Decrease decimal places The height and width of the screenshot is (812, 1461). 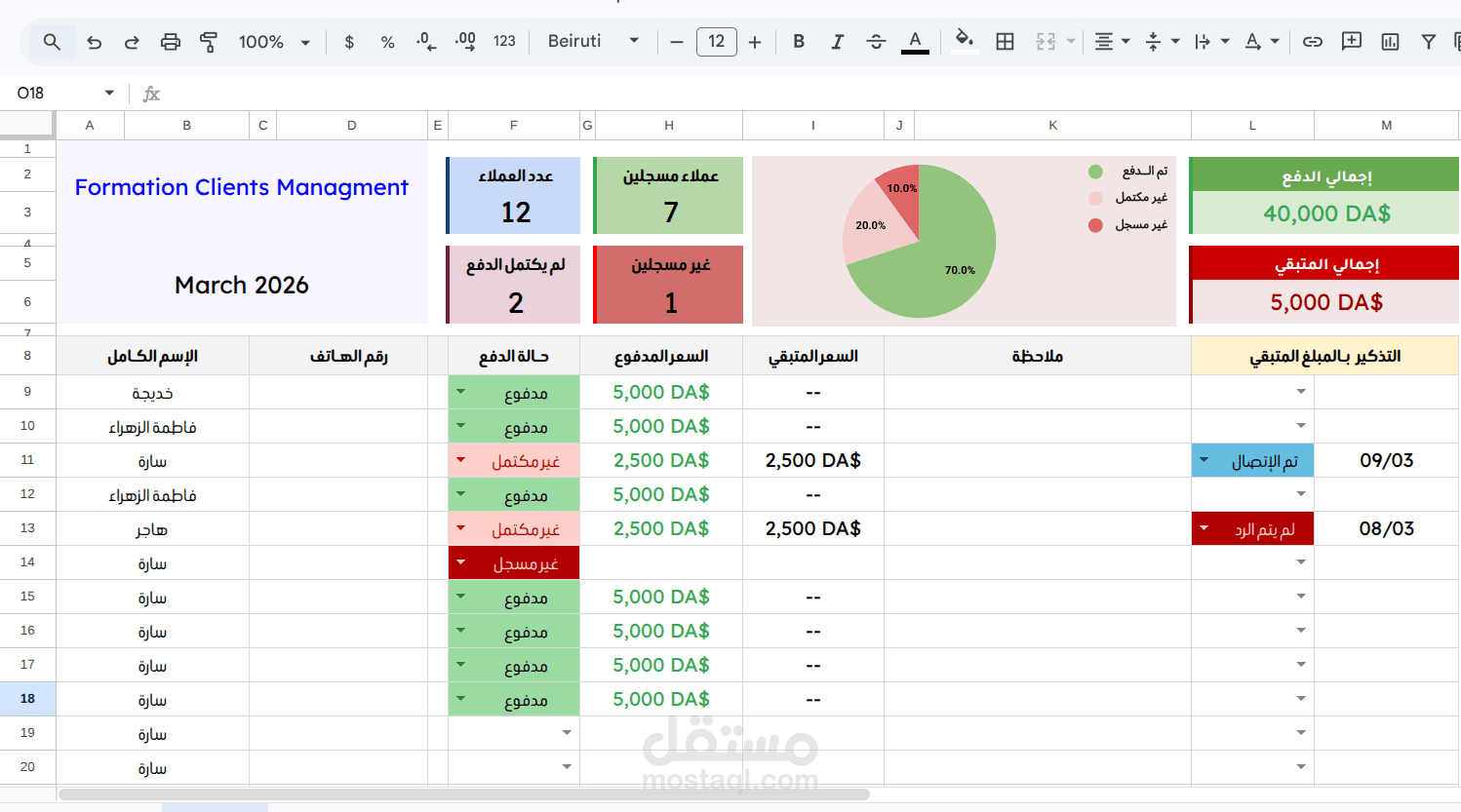[426, 42]
